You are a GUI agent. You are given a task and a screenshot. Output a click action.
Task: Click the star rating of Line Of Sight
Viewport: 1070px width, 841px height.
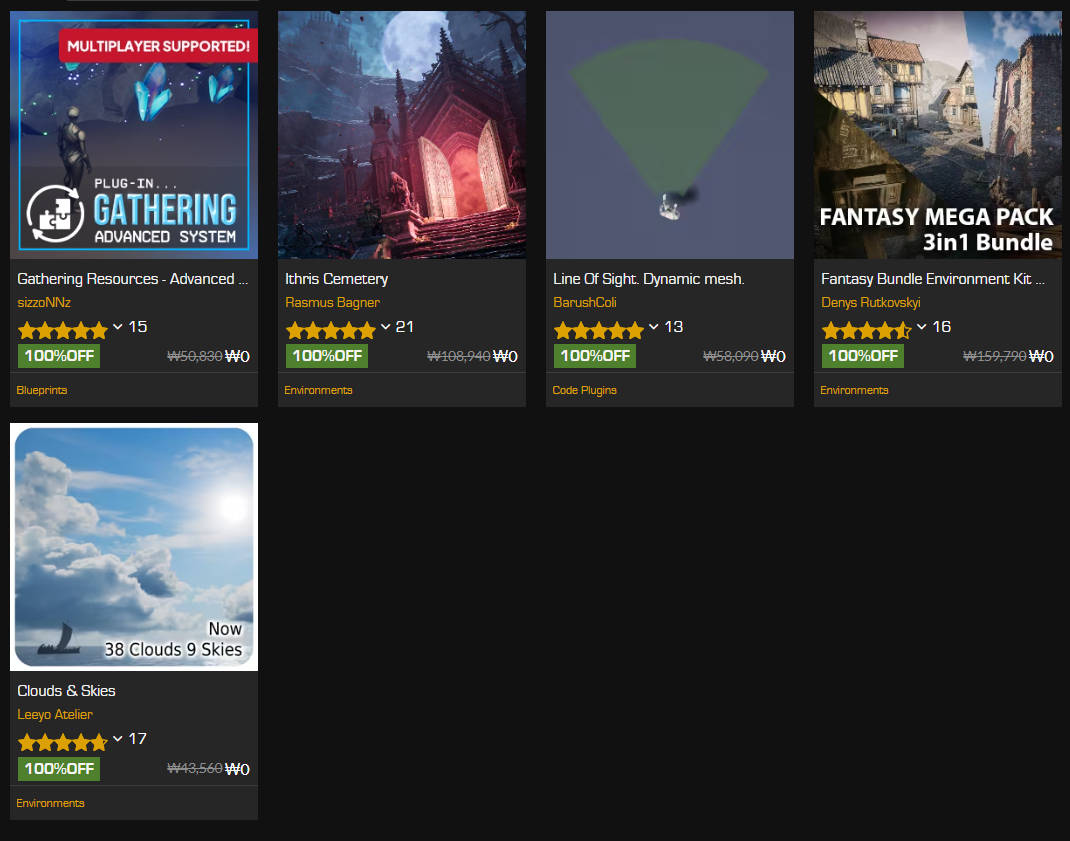[x=599, y=330]
